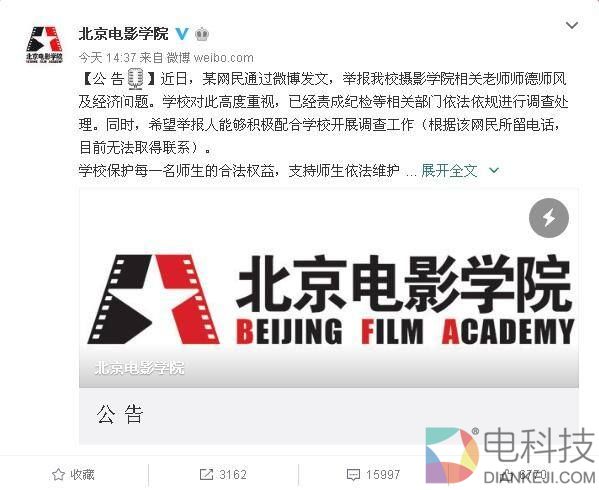Open post options chevron at top right

click(x=571, y=26)
